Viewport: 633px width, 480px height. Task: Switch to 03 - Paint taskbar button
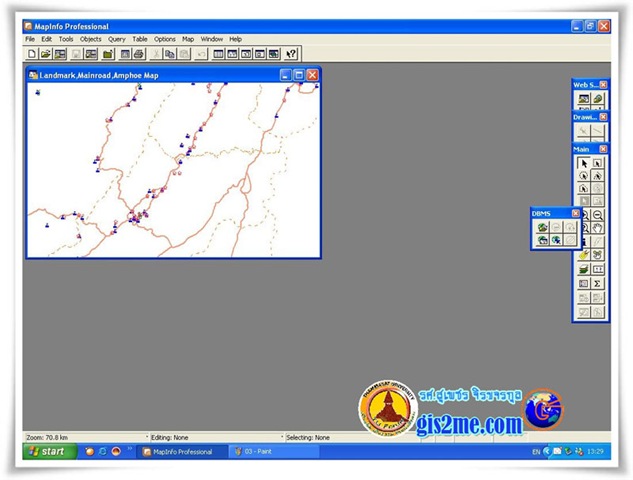(x=274, y=451)
